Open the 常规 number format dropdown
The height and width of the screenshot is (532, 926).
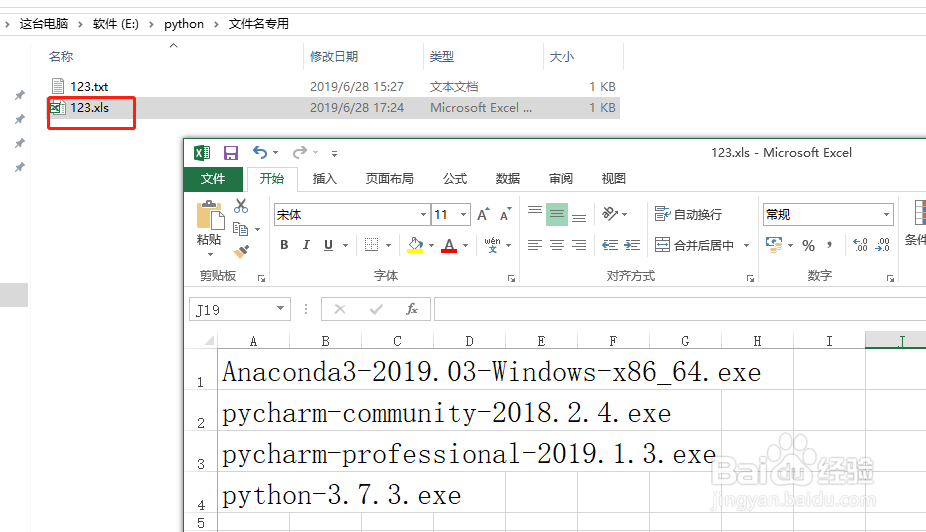pos(886,214)
